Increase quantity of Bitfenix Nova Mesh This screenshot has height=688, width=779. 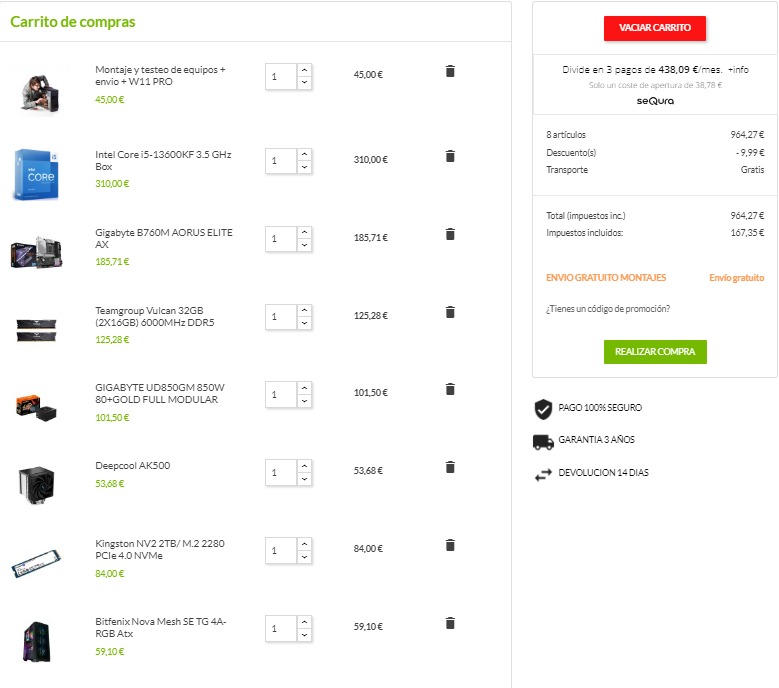(304, 622)
